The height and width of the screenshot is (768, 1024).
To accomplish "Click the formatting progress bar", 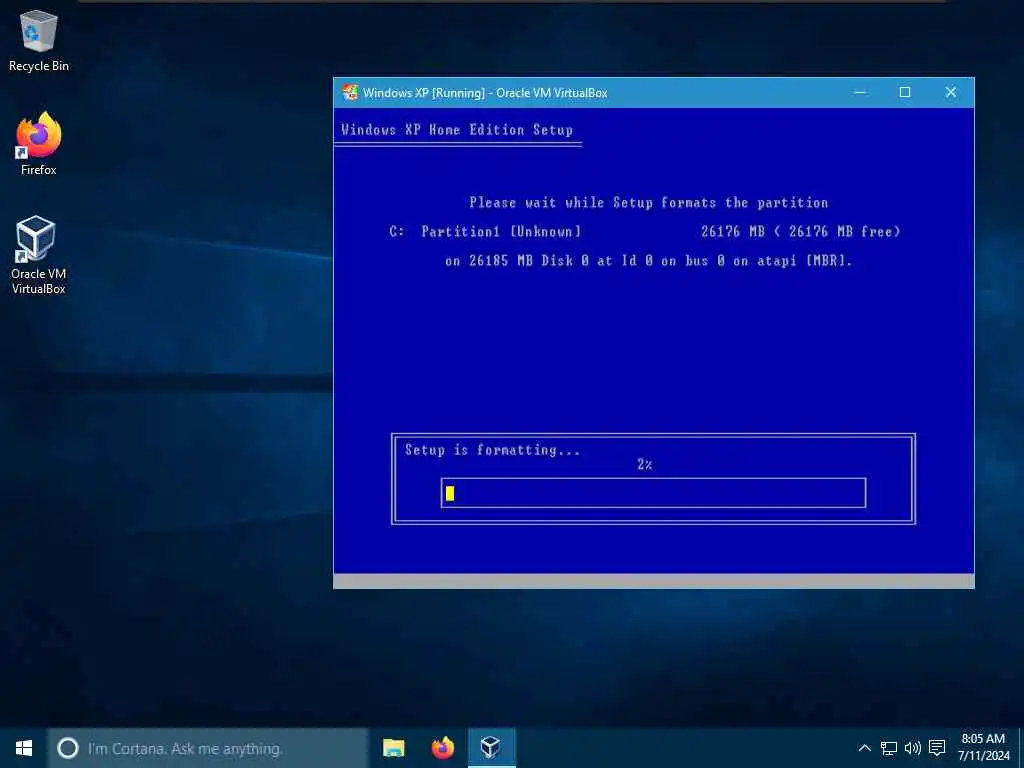I will tap(653, 493).
